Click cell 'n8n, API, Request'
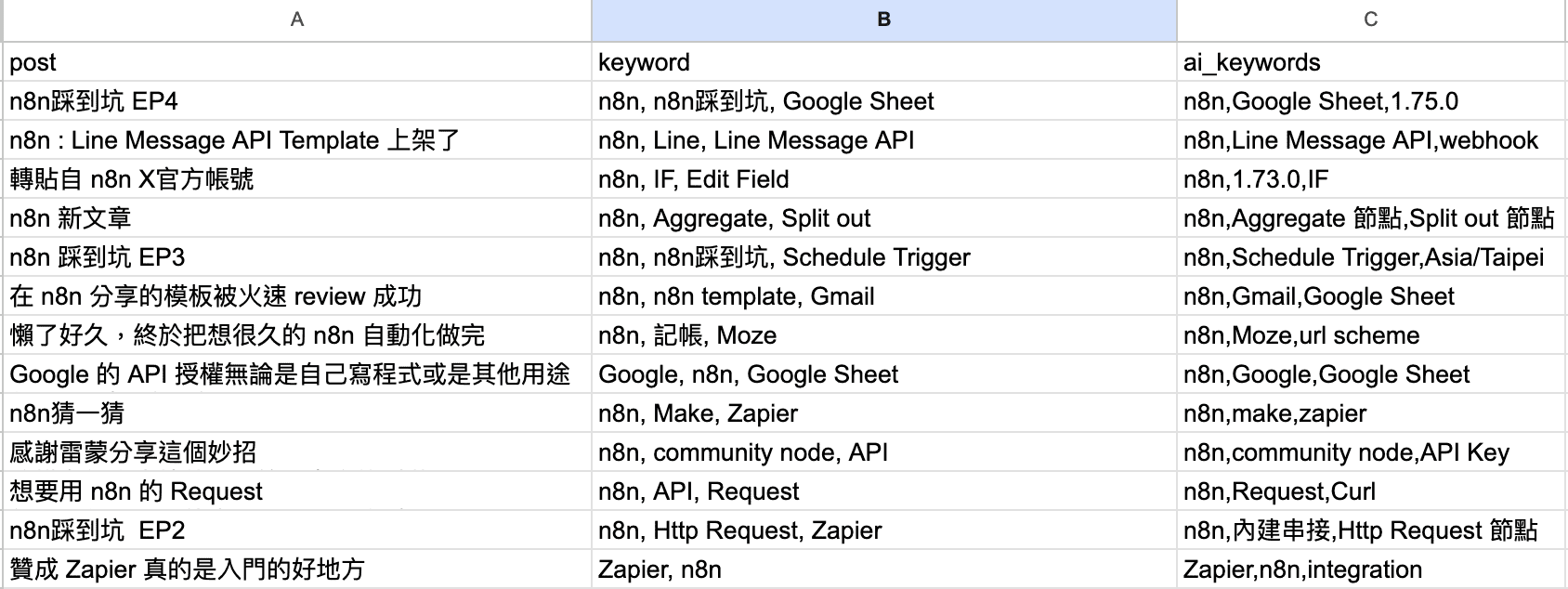Viewport: 1568px width, 589px height. tap(883, 491)
